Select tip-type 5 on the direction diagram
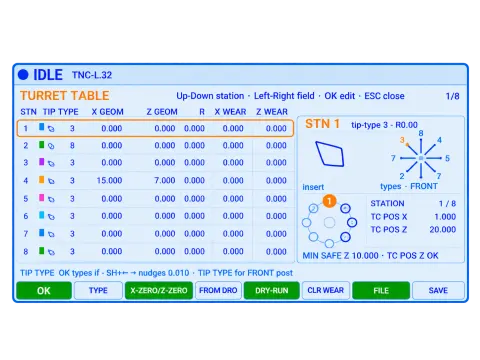480x360 pixels. click(x=447, y=158)
